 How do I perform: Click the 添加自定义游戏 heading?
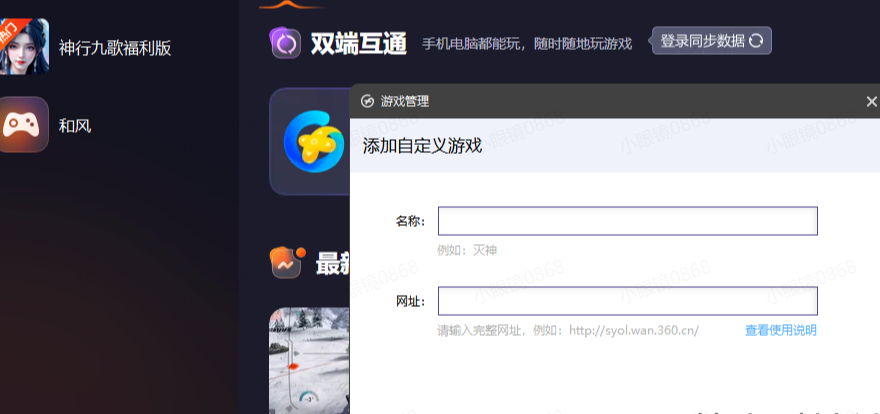click(x=422, y=146)
